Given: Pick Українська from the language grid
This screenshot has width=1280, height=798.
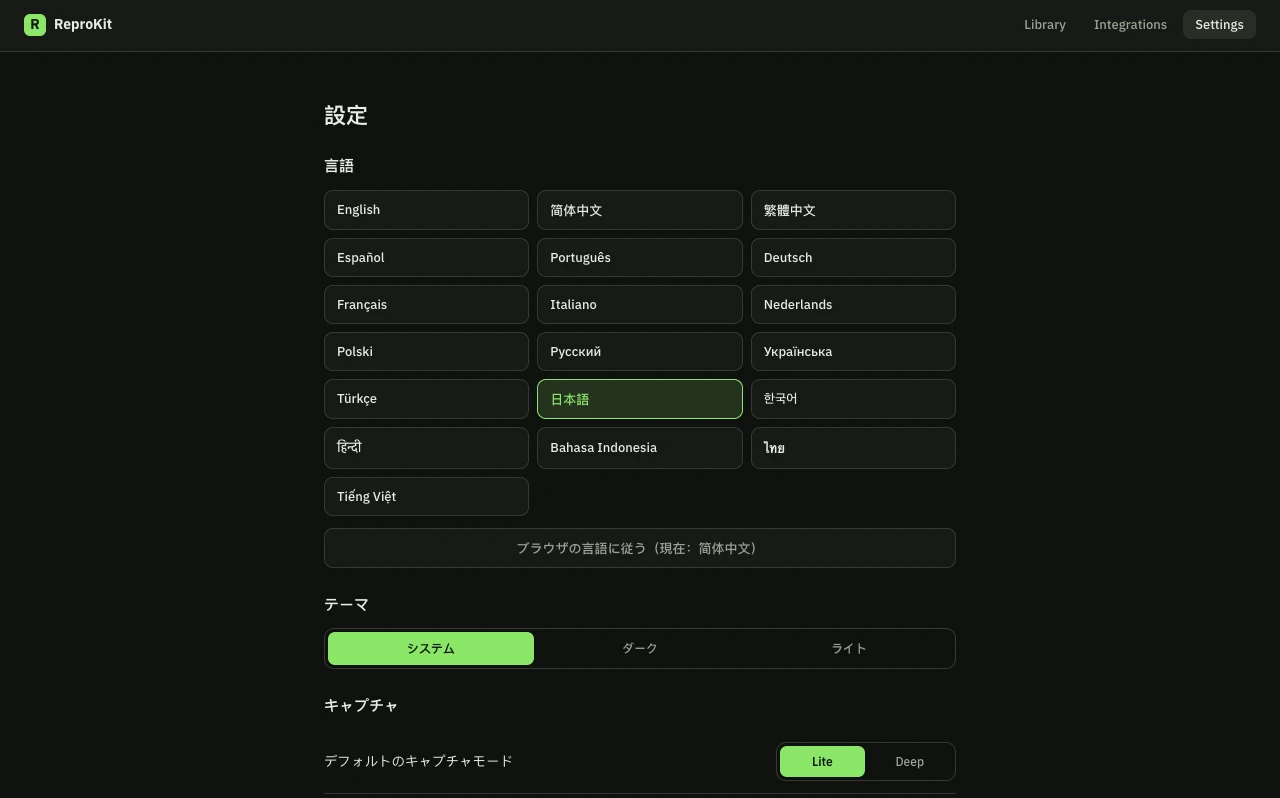Looking at the screenshot, I should (853, 352).
